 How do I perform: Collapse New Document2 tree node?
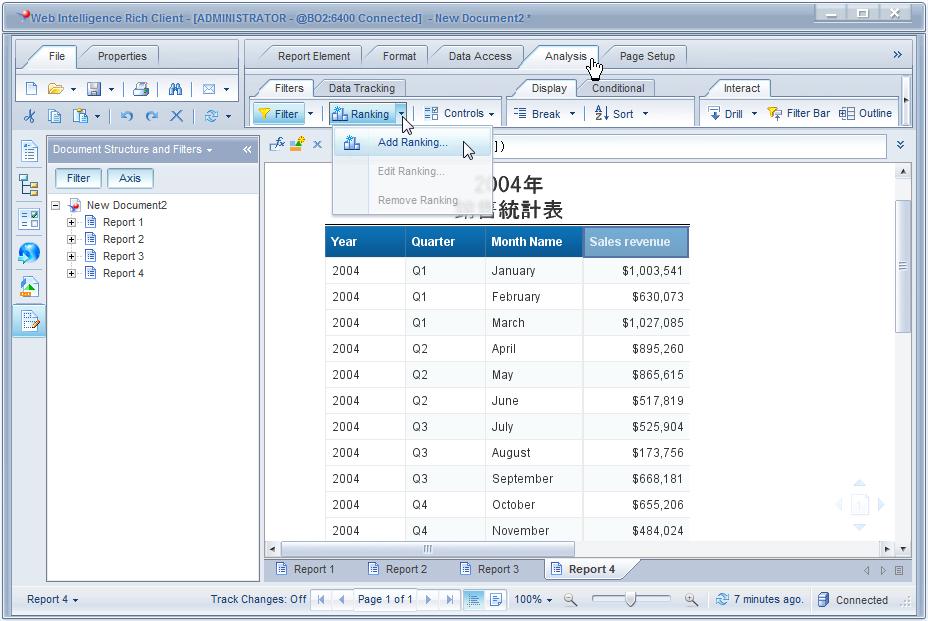pos(56,205)
